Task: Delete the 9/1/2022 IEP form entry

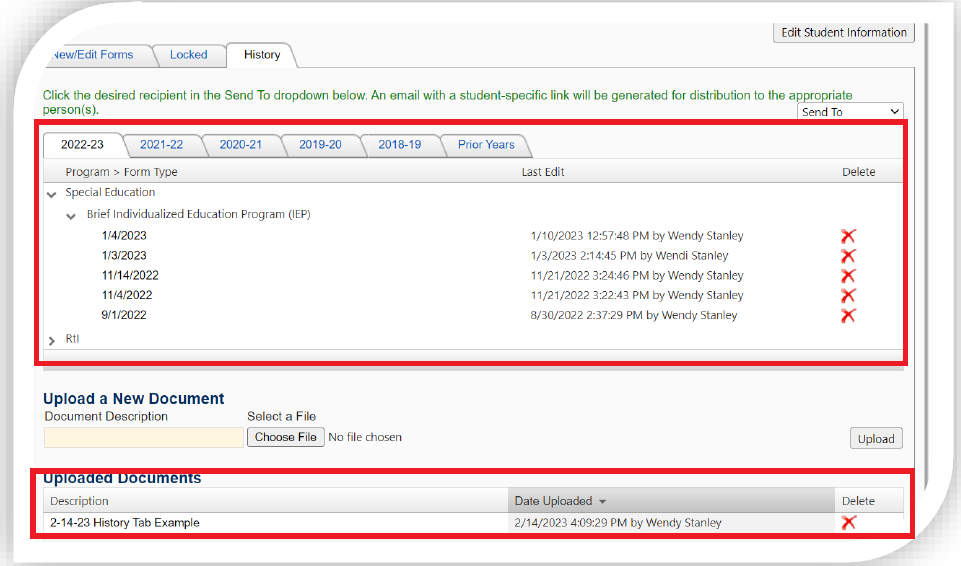Action: pyautogui.click(x=848, y=316)
